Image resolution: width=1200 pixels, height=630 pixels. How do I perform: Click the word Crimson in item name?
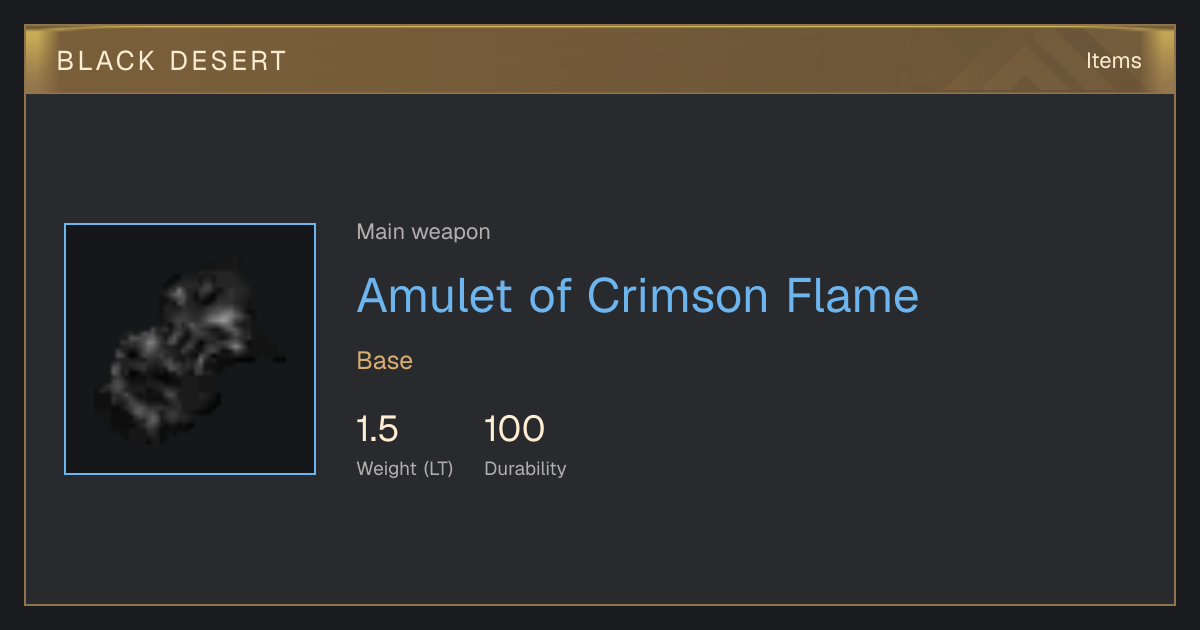click(679, 295)
